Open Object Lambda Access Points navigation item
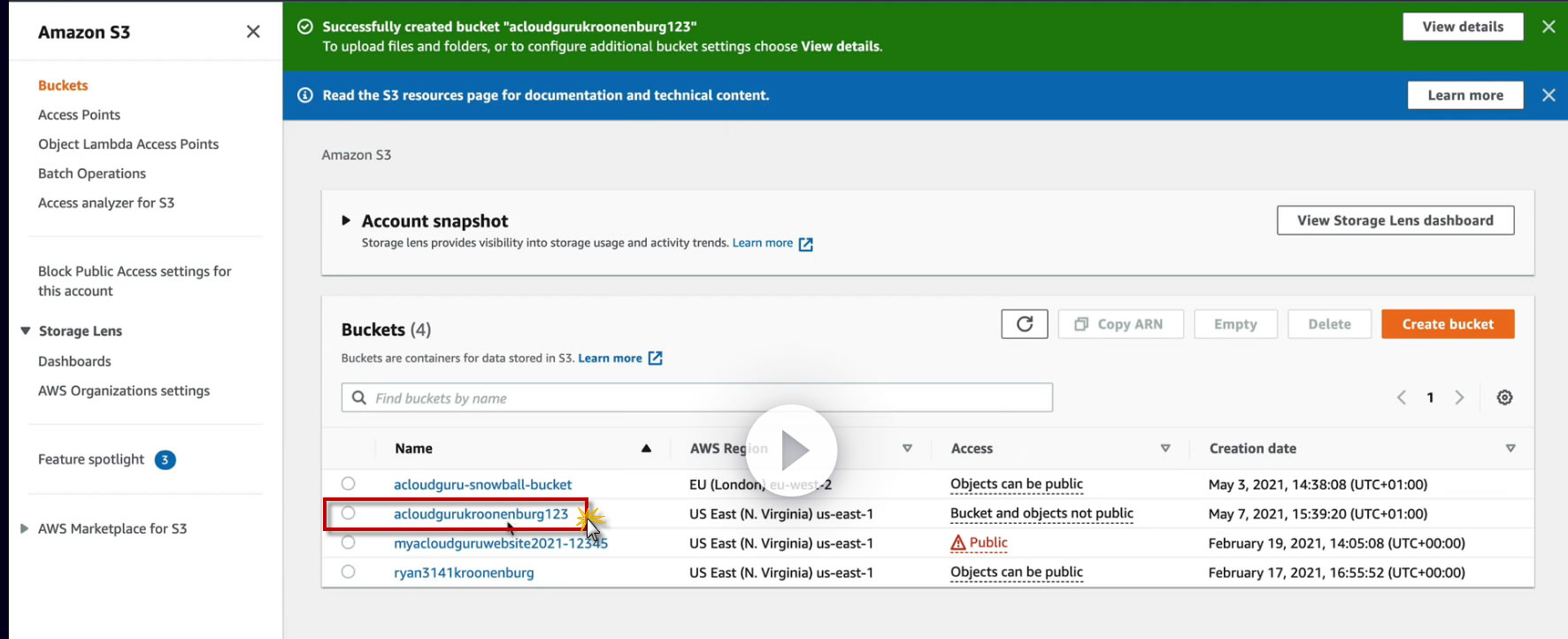 [128, 143]
